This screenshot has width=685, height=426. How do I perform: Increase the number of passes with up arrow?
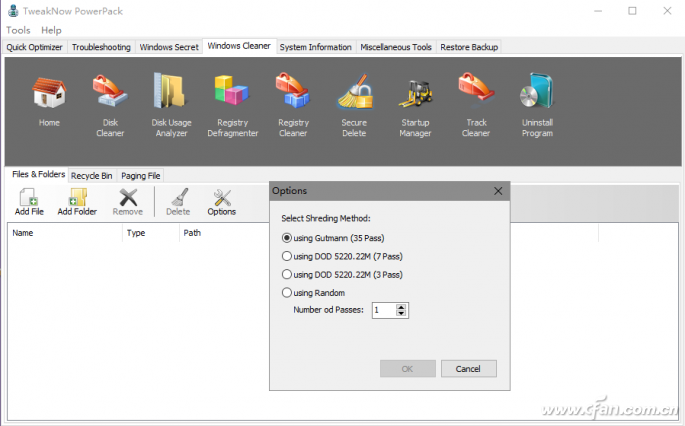coord(401,307)
